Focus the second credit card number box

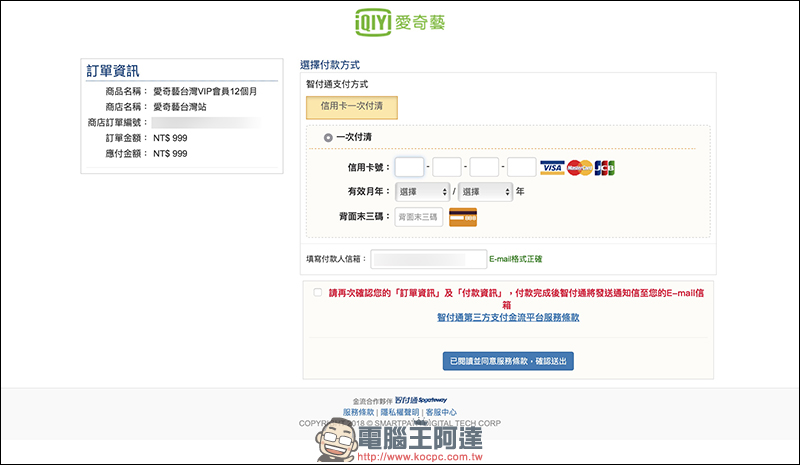(447, 167)
